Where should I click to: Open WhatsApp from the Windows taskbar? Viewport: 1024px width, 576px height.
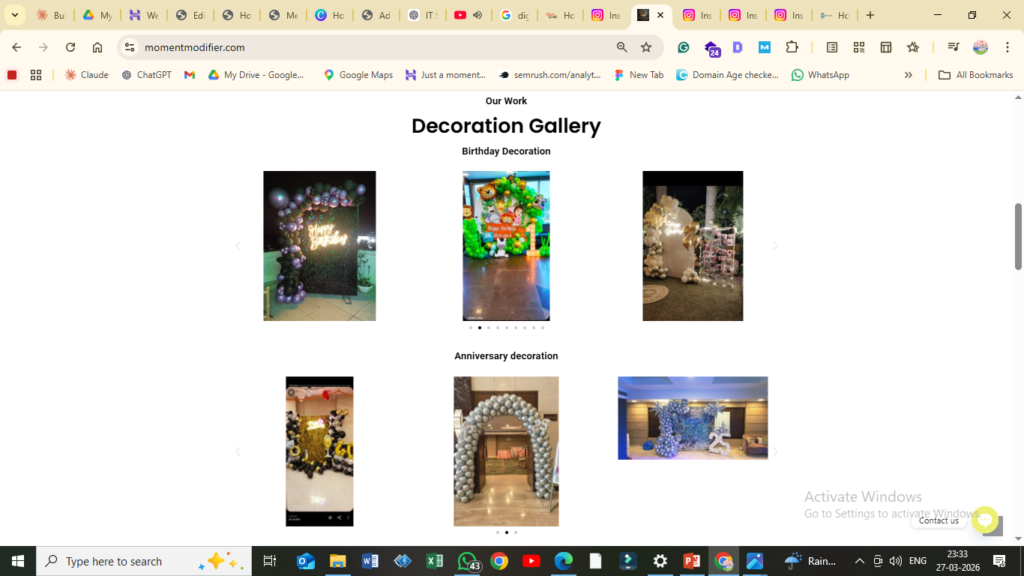pos(468,561)
